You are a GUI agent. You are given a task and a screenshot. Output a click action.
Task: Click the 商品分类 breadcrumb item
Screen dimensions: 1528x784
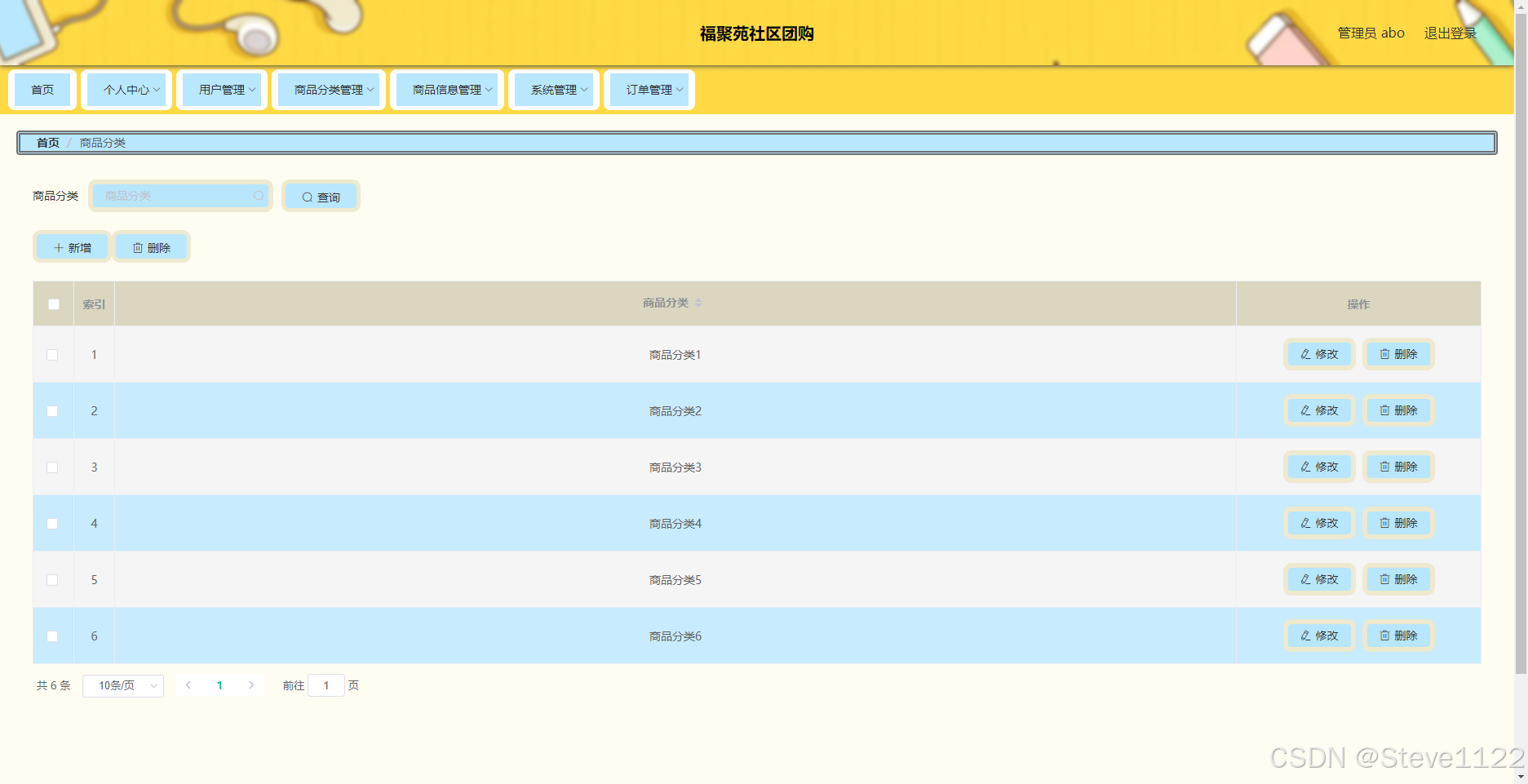(x=103, y=143)
